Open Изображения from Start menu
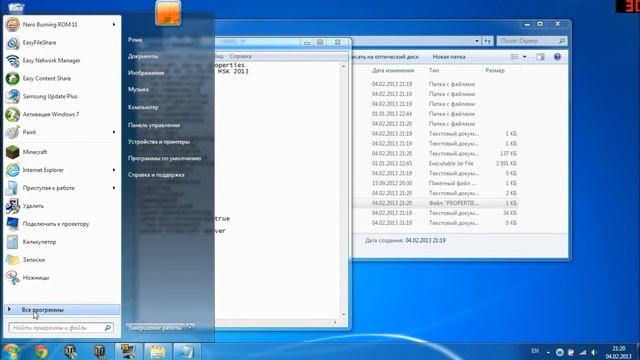Screen dimensions: 640x360 146,73
